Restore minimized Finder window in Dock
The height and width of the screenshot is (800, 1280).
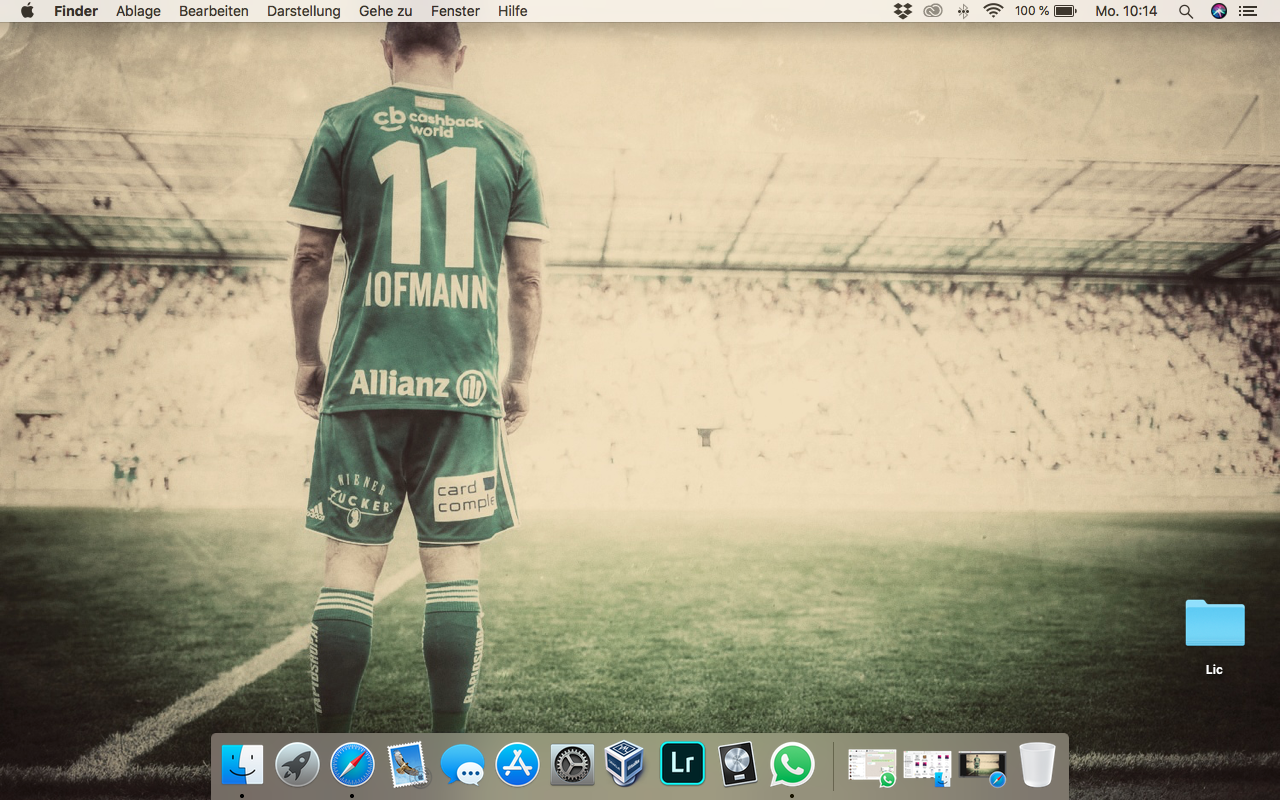[927, 767]
